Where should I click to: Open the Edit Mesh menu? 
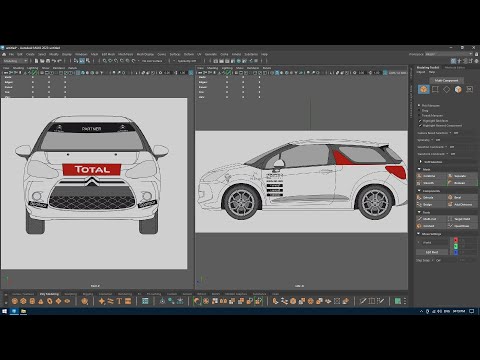click(108, 54)
